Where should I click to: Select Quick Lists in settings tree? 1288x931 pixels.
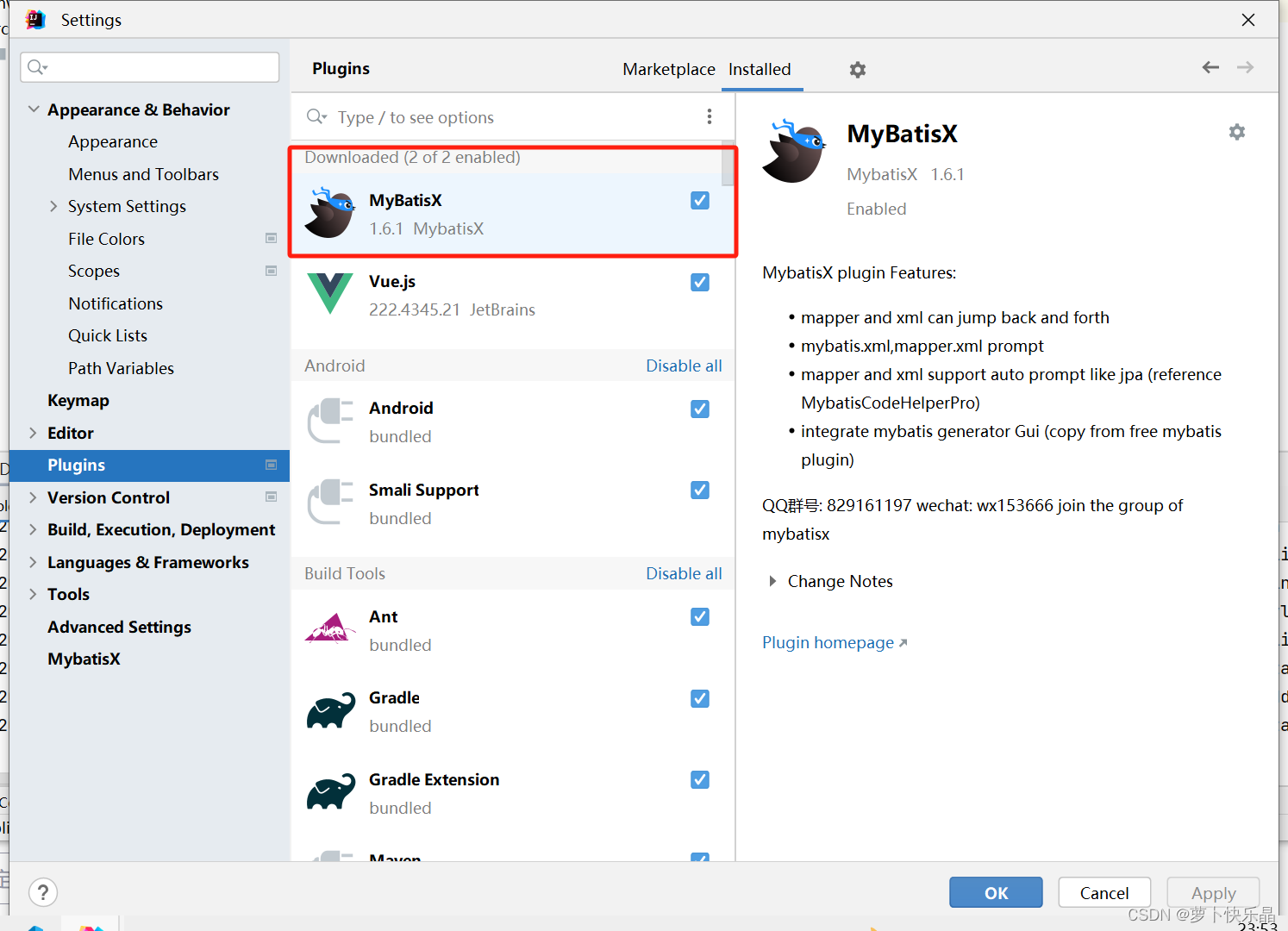108,335
